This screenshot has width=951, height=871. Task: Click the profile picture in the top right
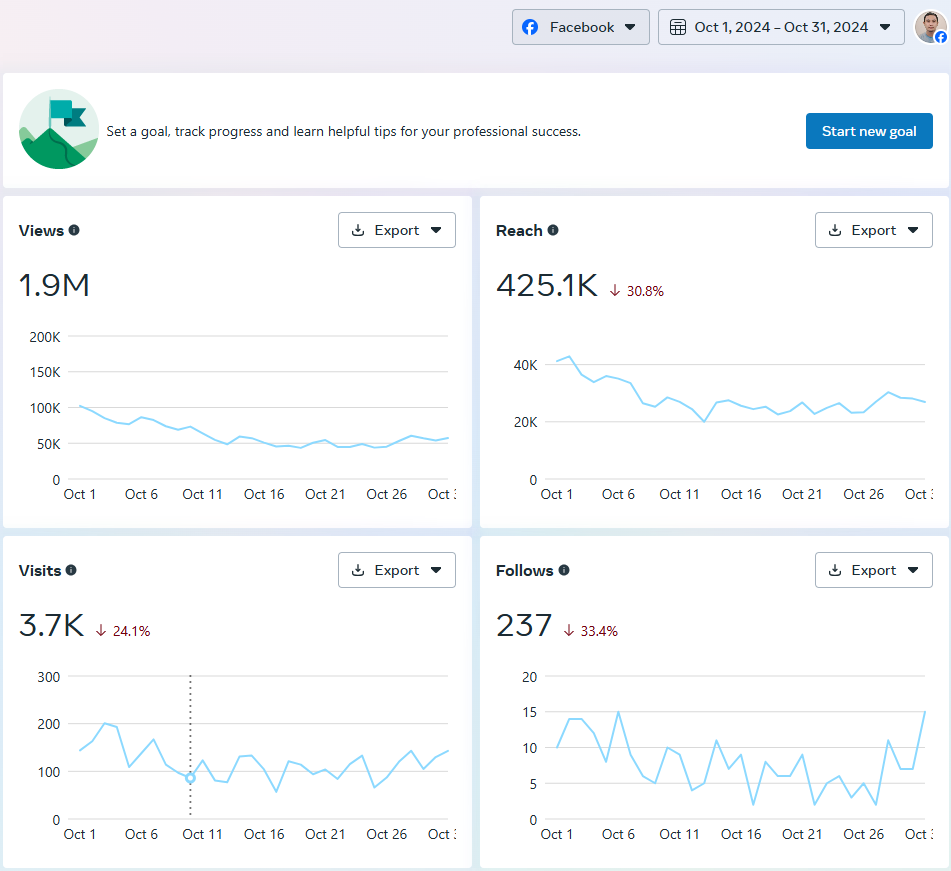[x=930, y=27]
